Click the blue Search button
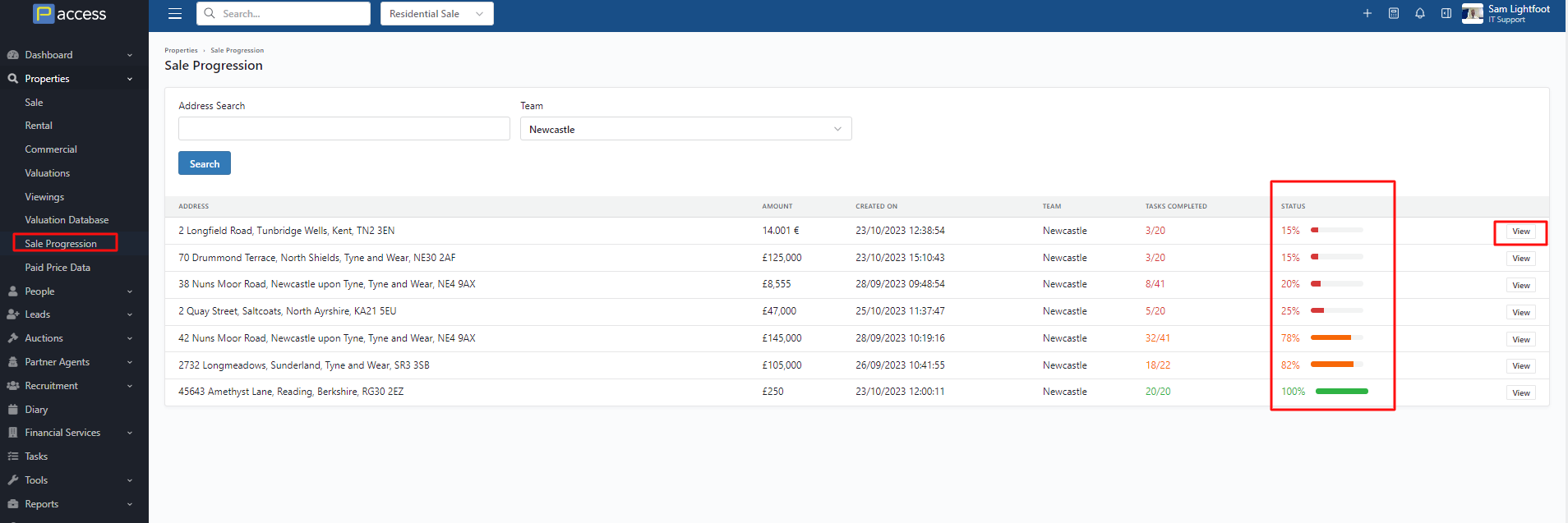1568x523 pixels. pos(205,163)
